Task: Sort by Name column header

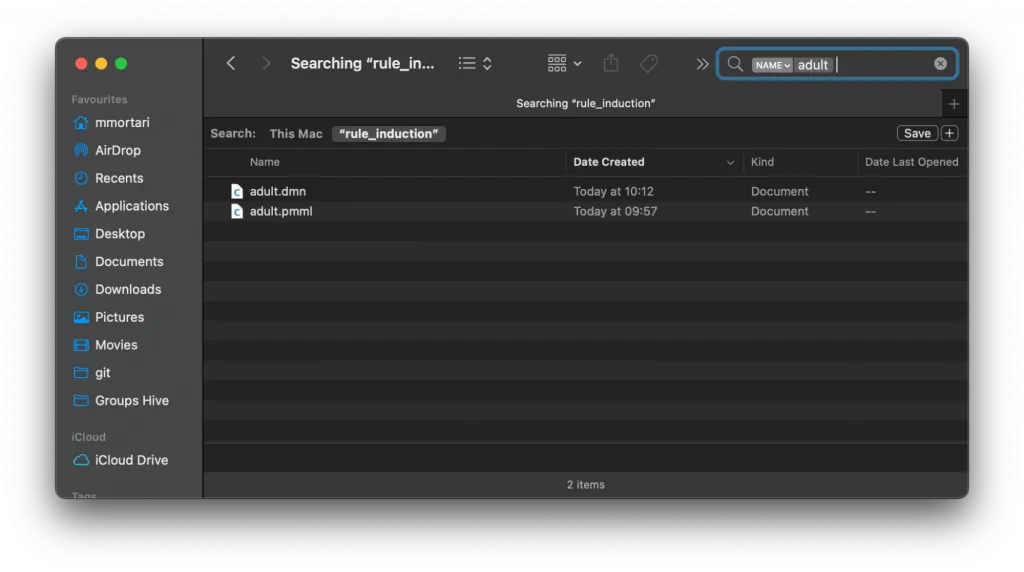Action: (264, 162)
